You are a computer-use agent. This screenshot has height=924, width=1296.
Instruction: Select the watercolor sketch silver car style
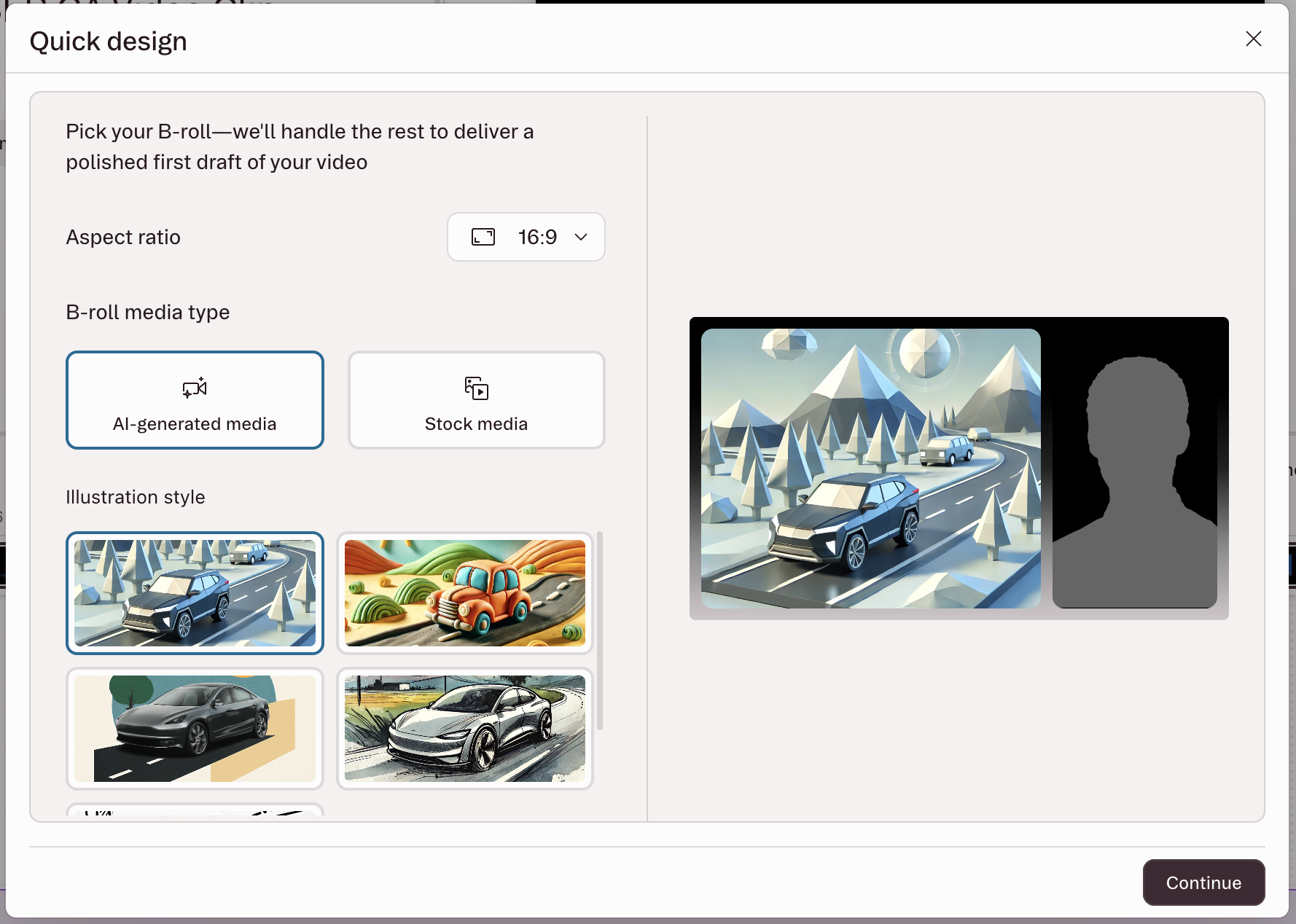(x=464, y=728)
